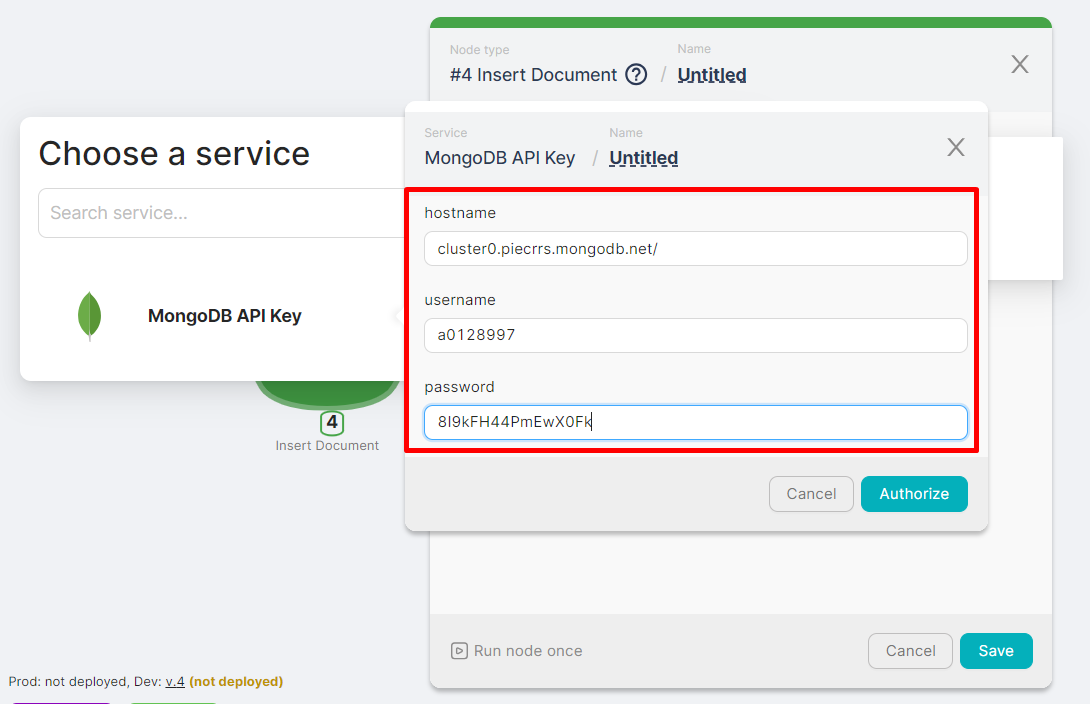The image size is (1090, 704).
Task: Open the v.4 dev version link
Action: tap(175, 682)
